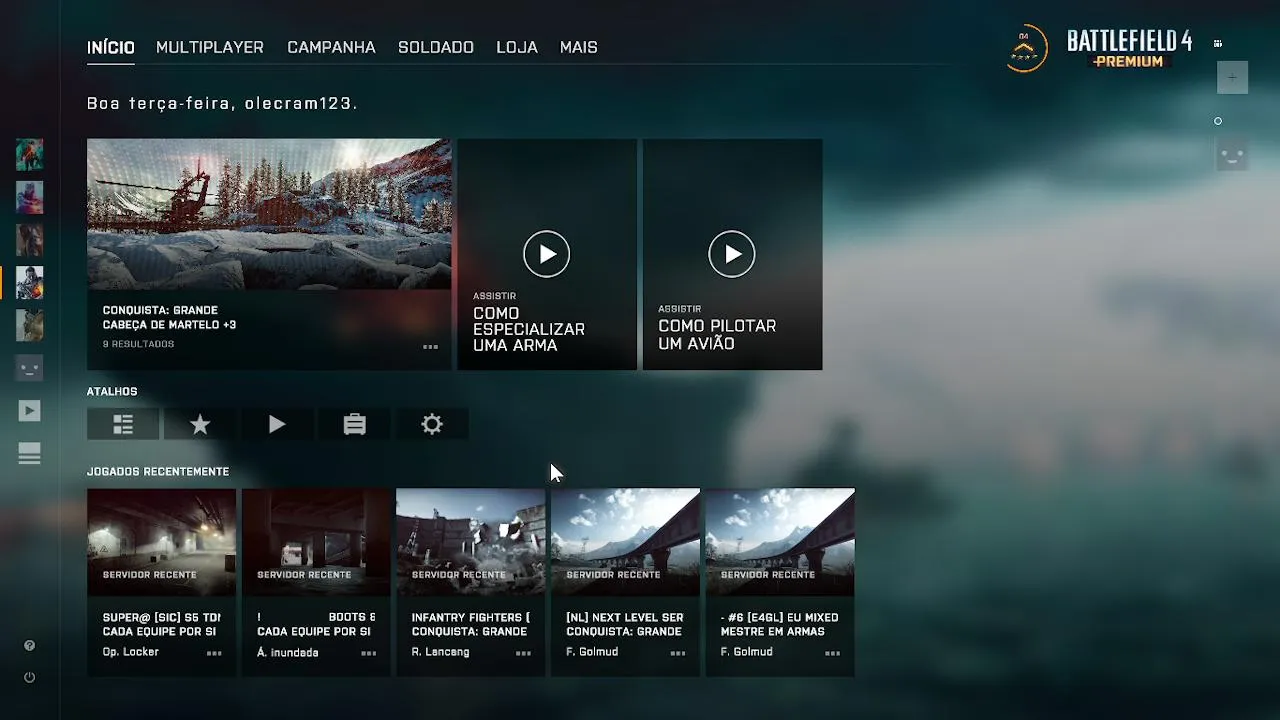Open the snowy Conquista Grande map image
The height and width of the screenshot is (720, 1280).
point(269,214)
